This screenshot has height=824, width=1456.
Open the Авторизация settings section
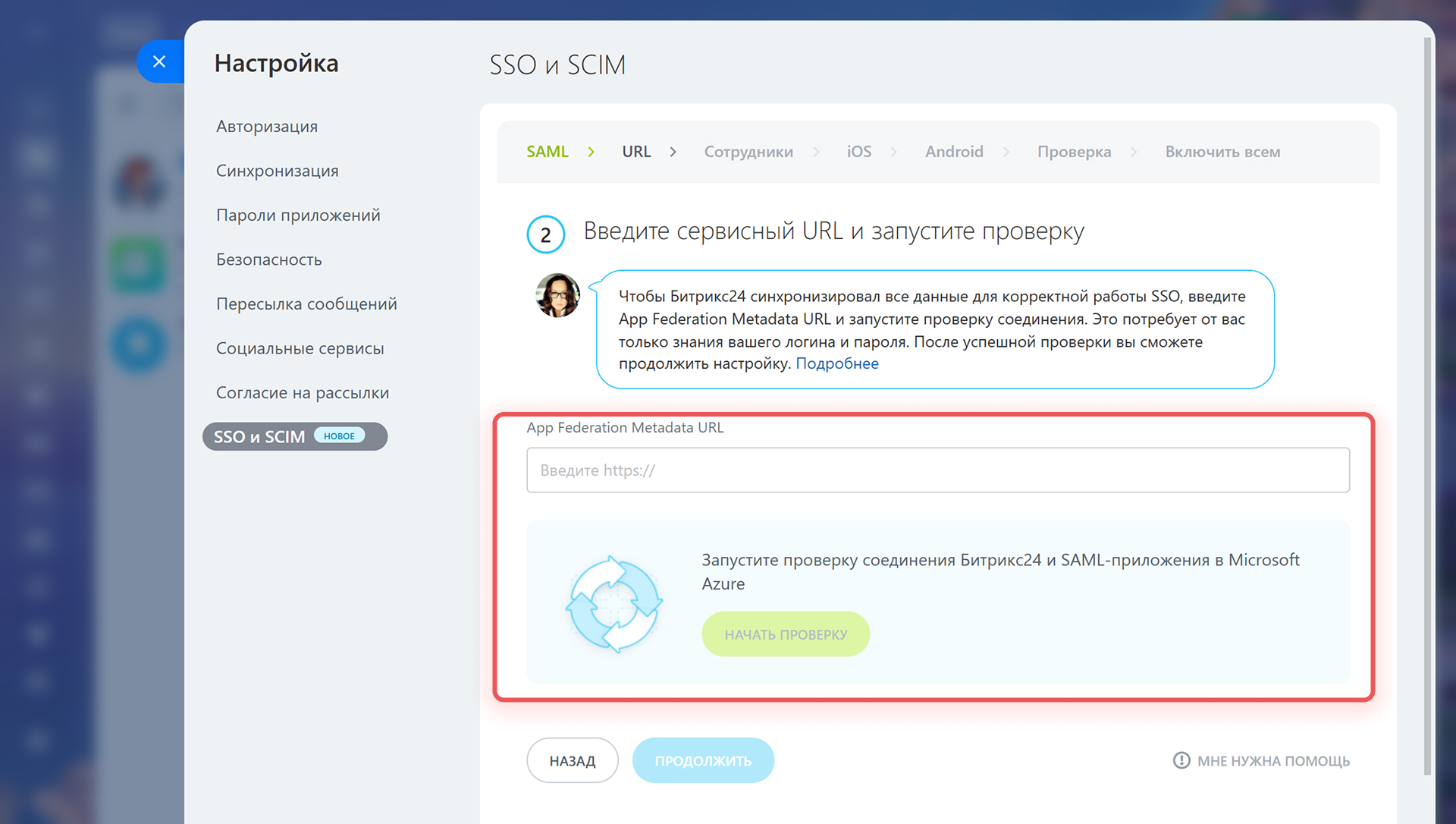(x=267, y=126)
